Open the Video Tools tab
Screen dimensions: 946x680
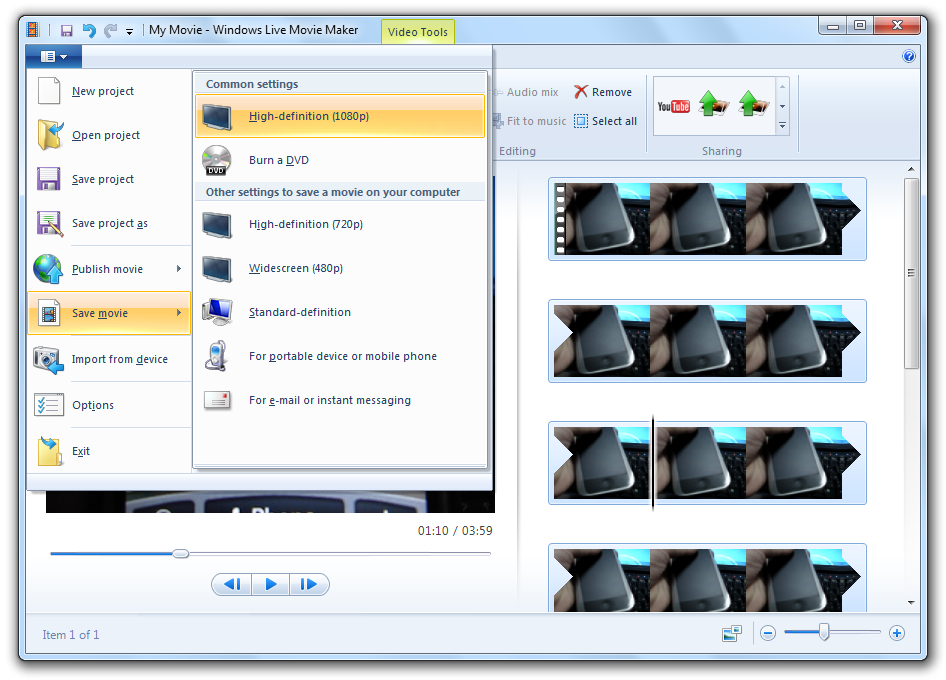(417, 32)
